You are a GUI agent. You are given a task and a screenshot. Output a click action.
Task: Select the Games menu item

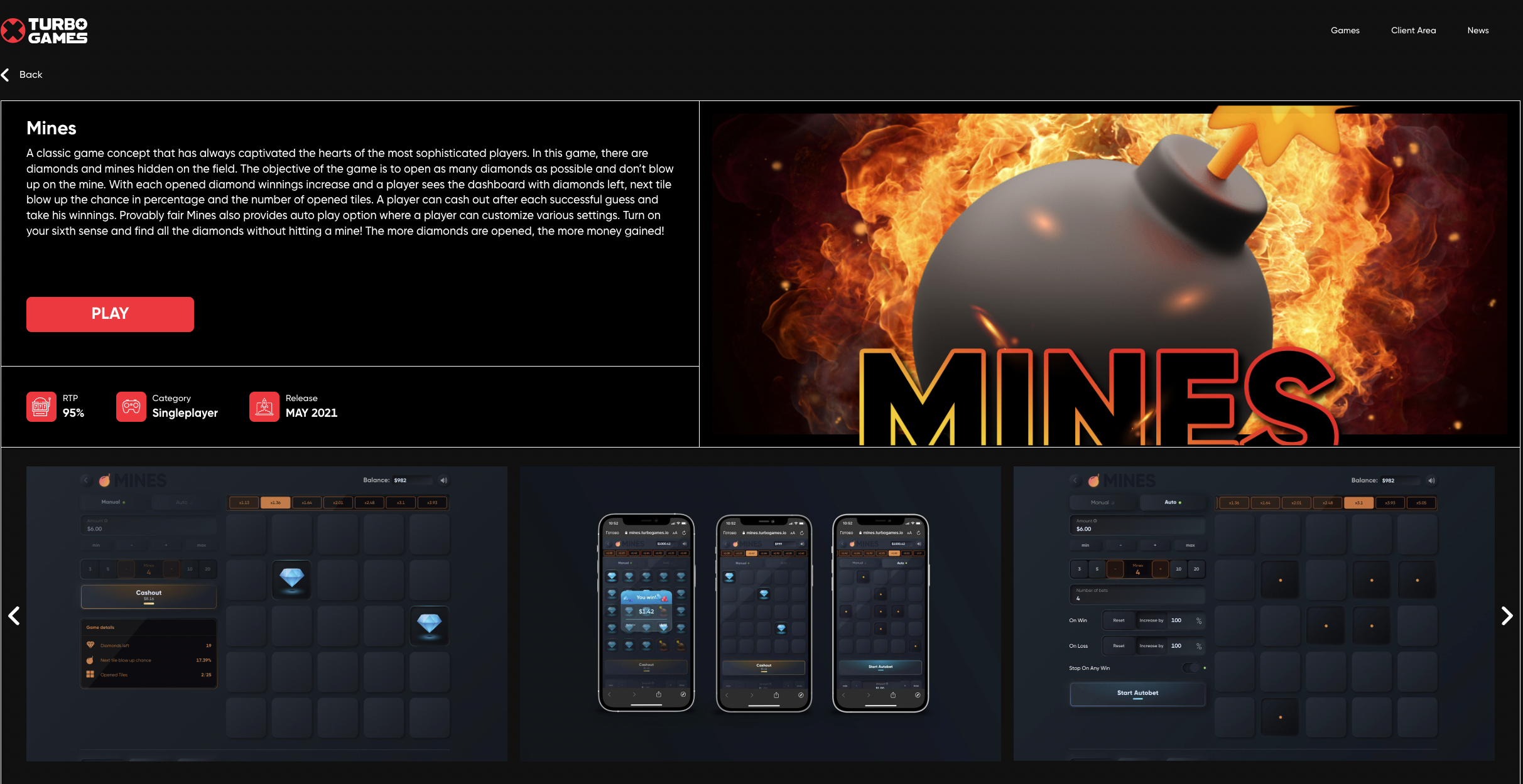pos(1345,30)
